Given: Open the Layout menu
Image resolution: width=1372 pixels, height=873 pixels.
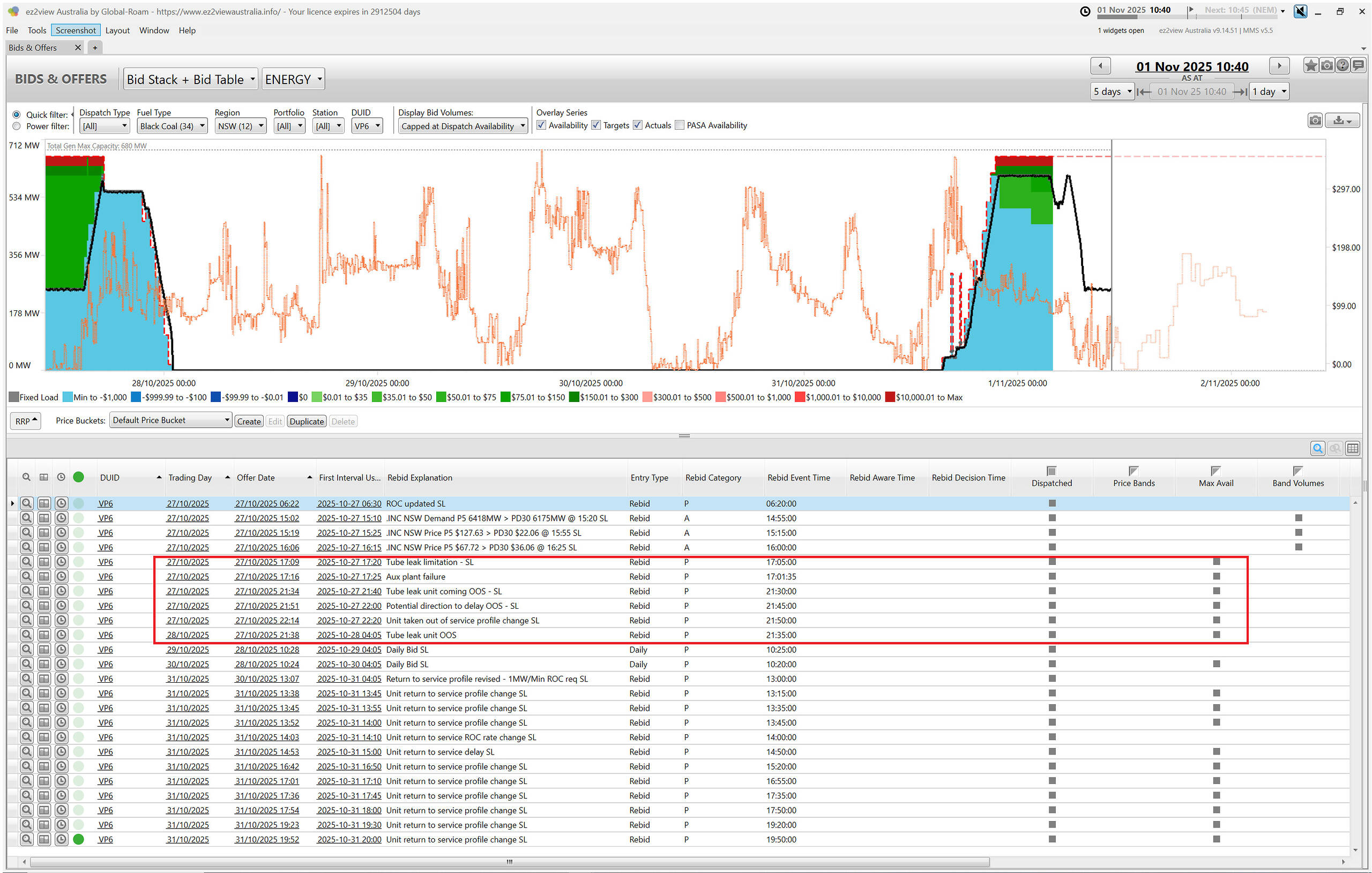Looking at the screenshot, I should pyautogui.click(x=117, y=30).
